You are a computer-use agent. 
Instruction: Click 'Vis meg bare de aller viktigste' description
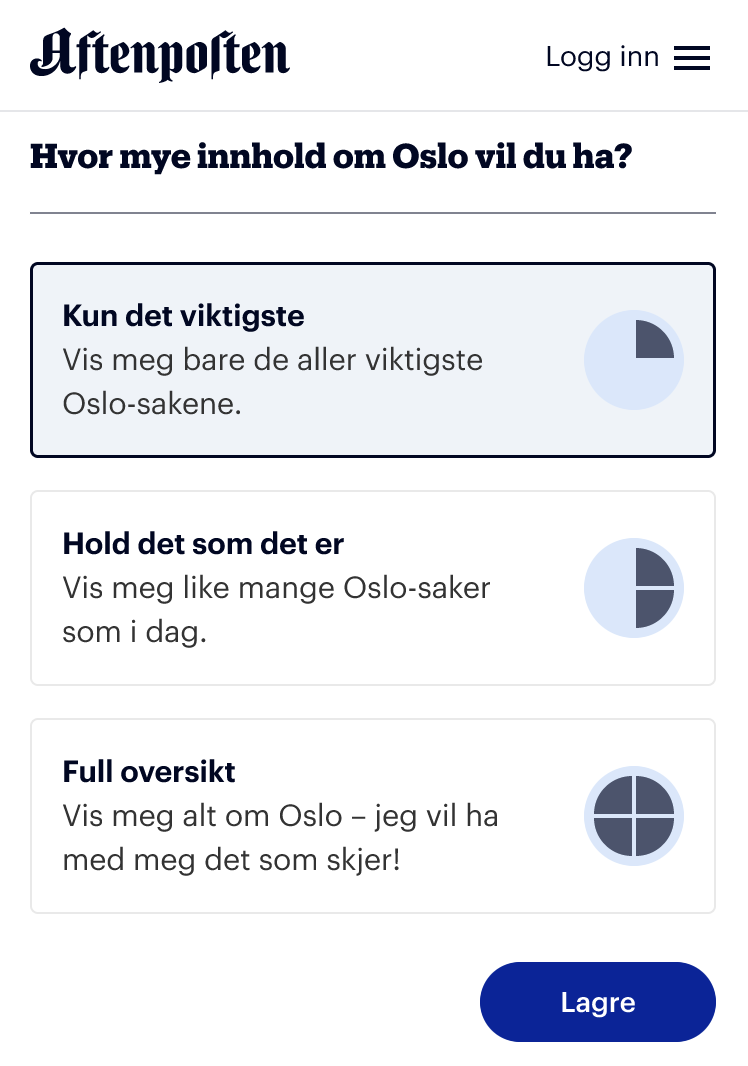point(273,360)
